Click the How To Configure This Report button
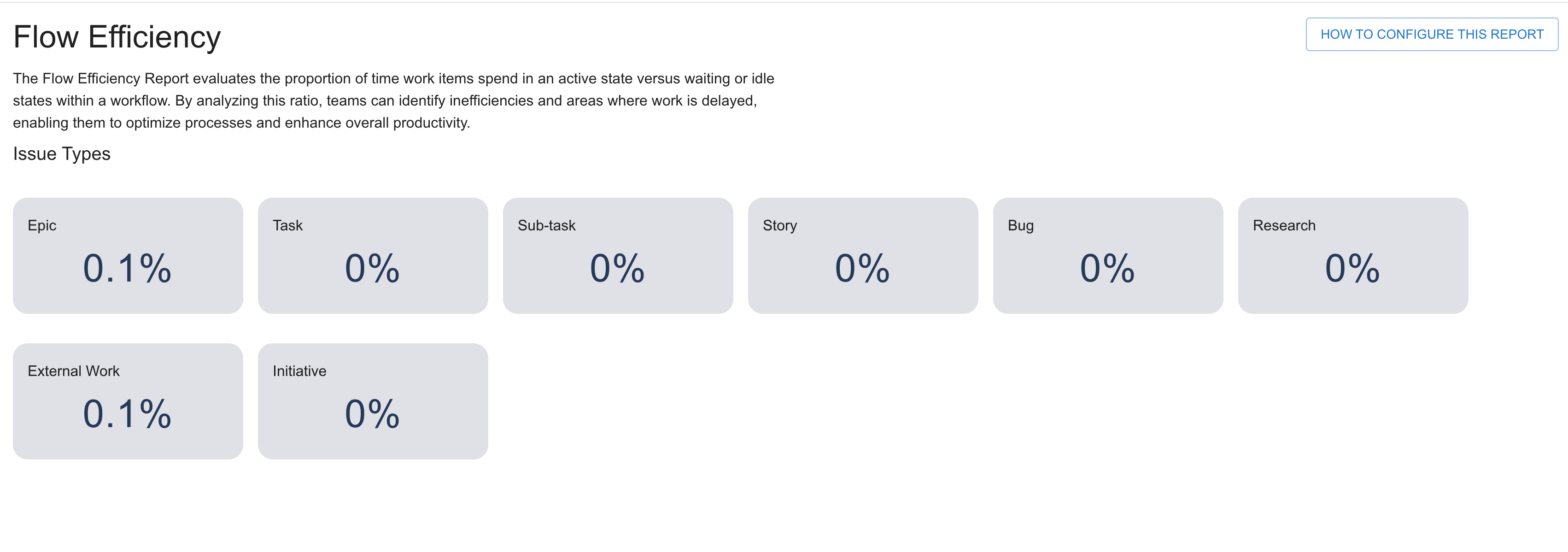1568x552 pixels. click(x=1431, y=35)
